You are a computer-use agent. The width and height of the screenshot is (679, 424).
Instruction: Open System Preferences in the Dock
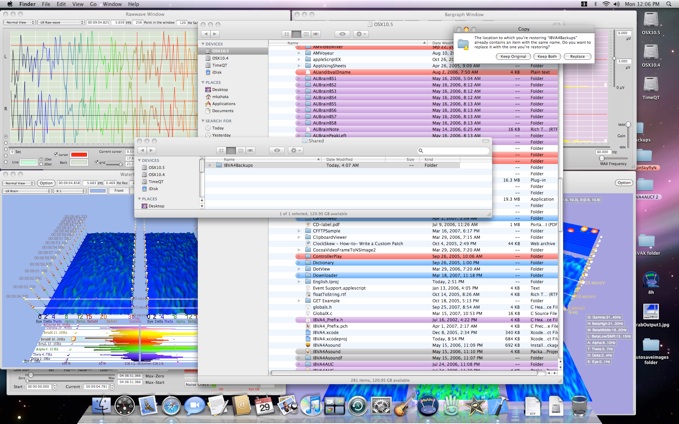[381, 405]
